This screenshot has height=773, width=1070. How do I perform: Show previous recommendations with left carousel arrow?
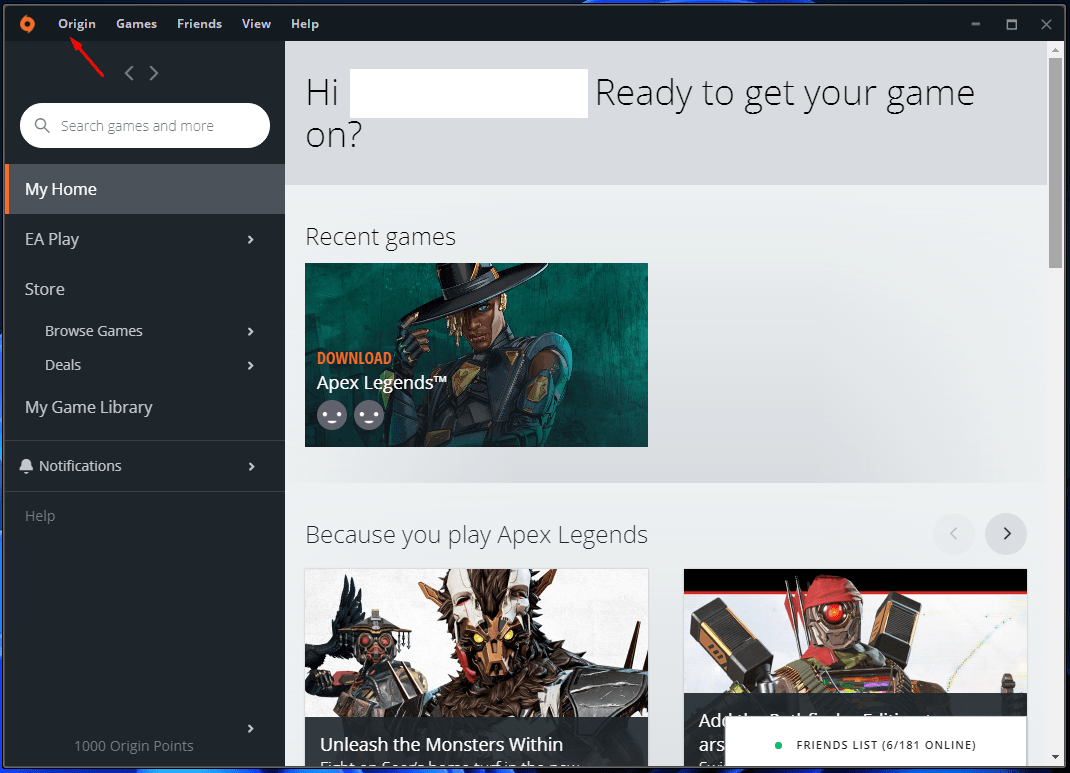pos(954,534)
